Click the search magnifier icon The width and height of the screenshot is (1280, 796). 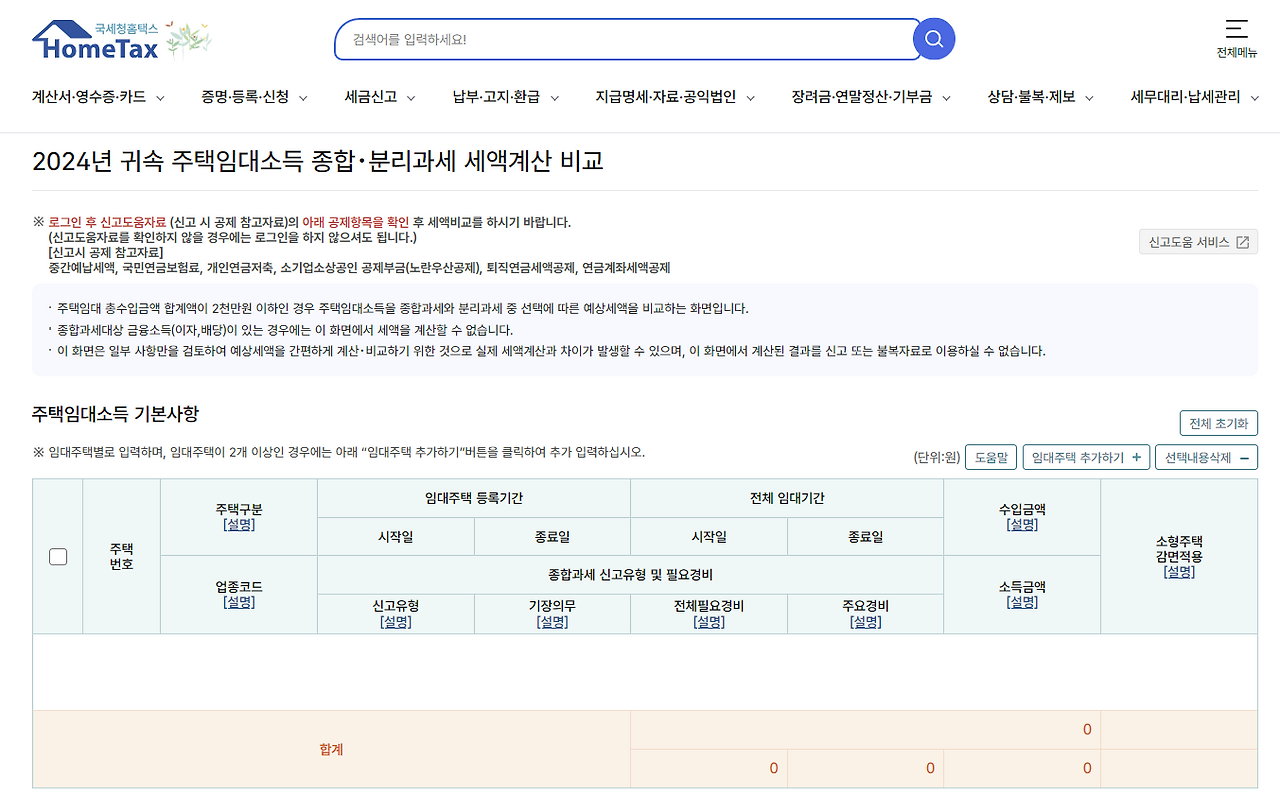point(933,39)
